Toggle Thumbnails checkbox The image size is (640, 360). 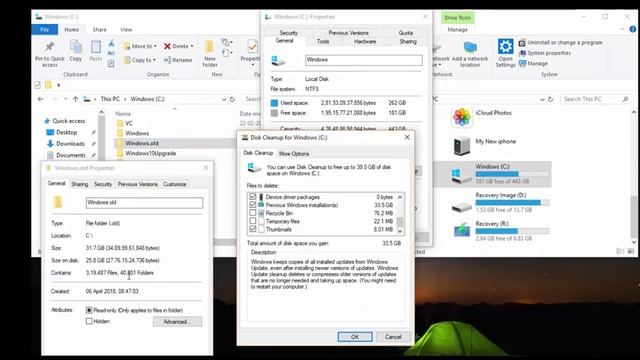[x=253, y=229]
